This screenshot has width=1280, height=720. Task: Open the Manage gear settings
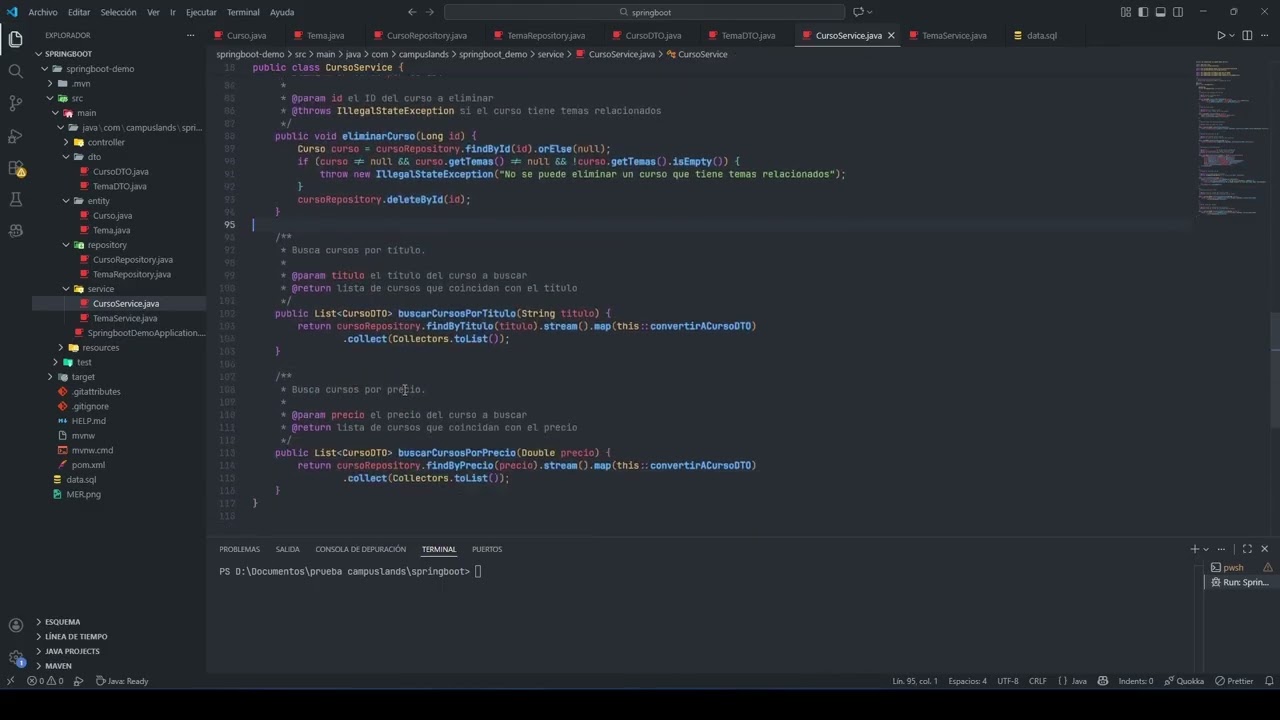tap(15, 657)
